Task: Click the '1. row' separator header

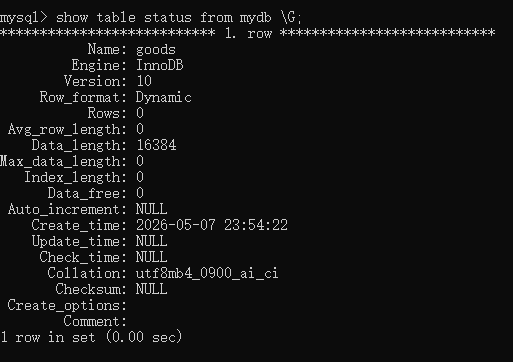Action: tap(248, 33)
